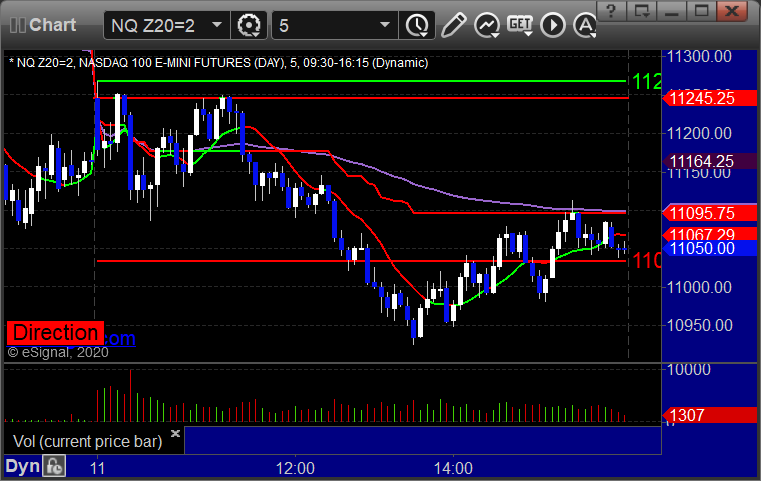The height and width of the screenshot is (481, 761).
Task: Click the 11095.75 red price marker
Action: click(x=710, y=213)
